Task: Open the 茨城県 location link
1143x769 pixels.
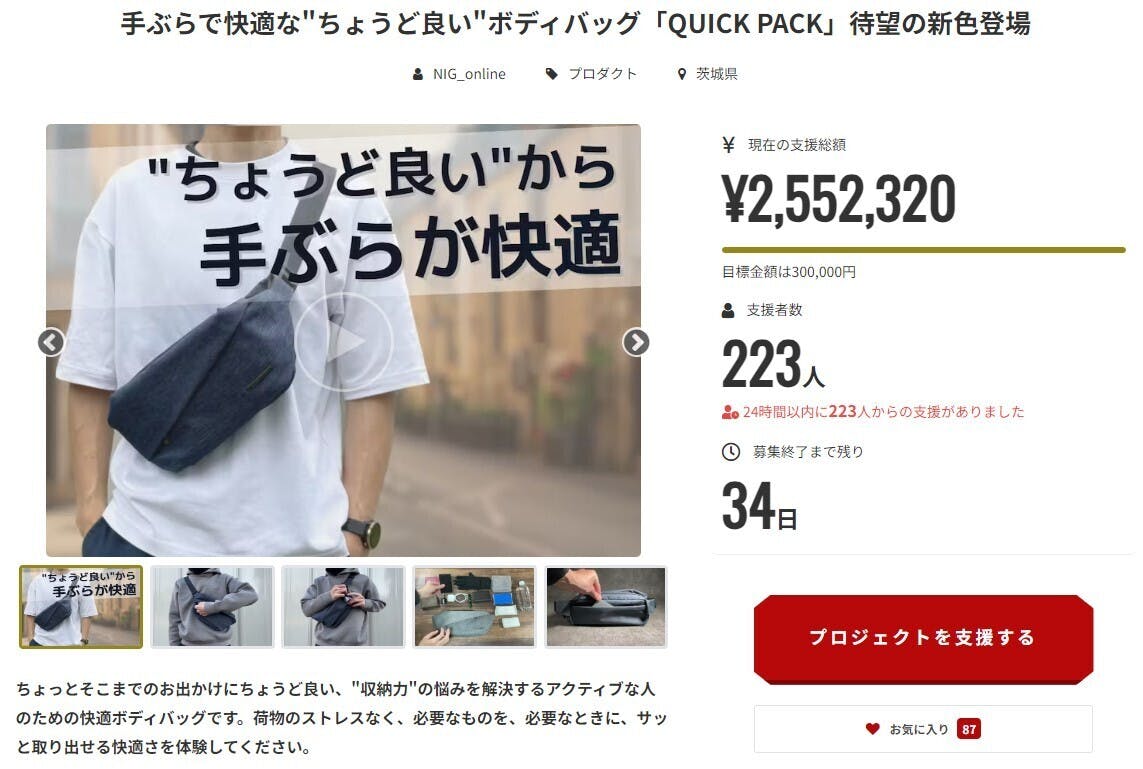Action: [717, 74]
